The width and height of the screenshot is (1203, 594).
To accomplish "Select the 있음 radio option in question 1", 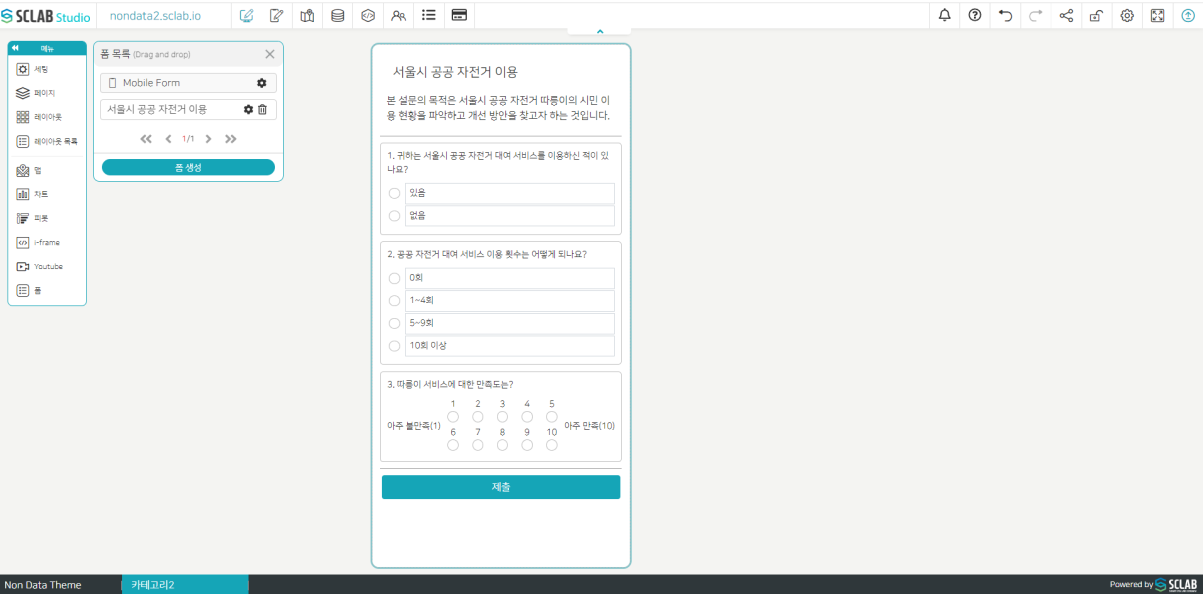I will [394, 193].
